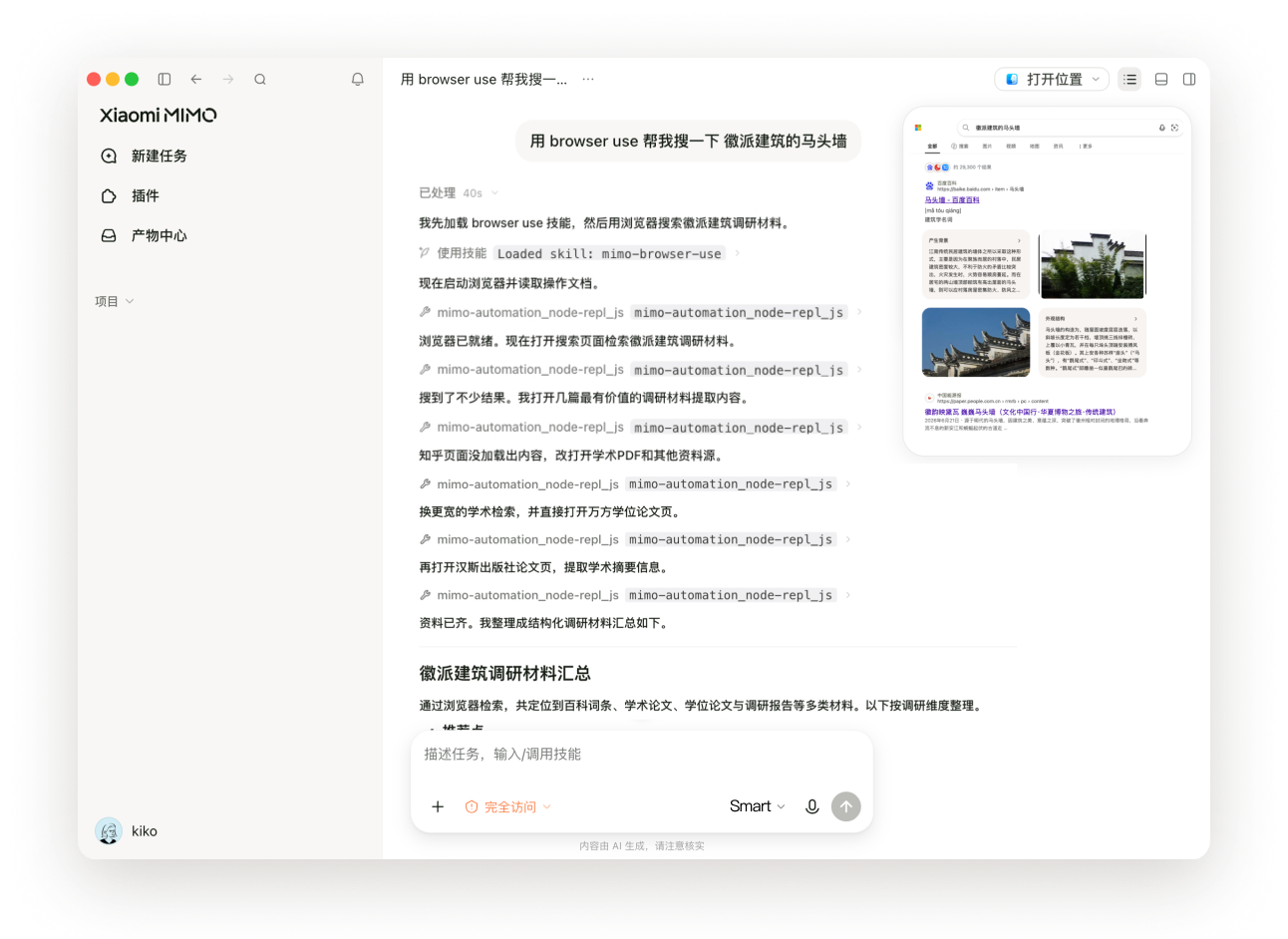Open 产物中心 in the sidebar
The image size is (1288, 939).
coord(145,235)
